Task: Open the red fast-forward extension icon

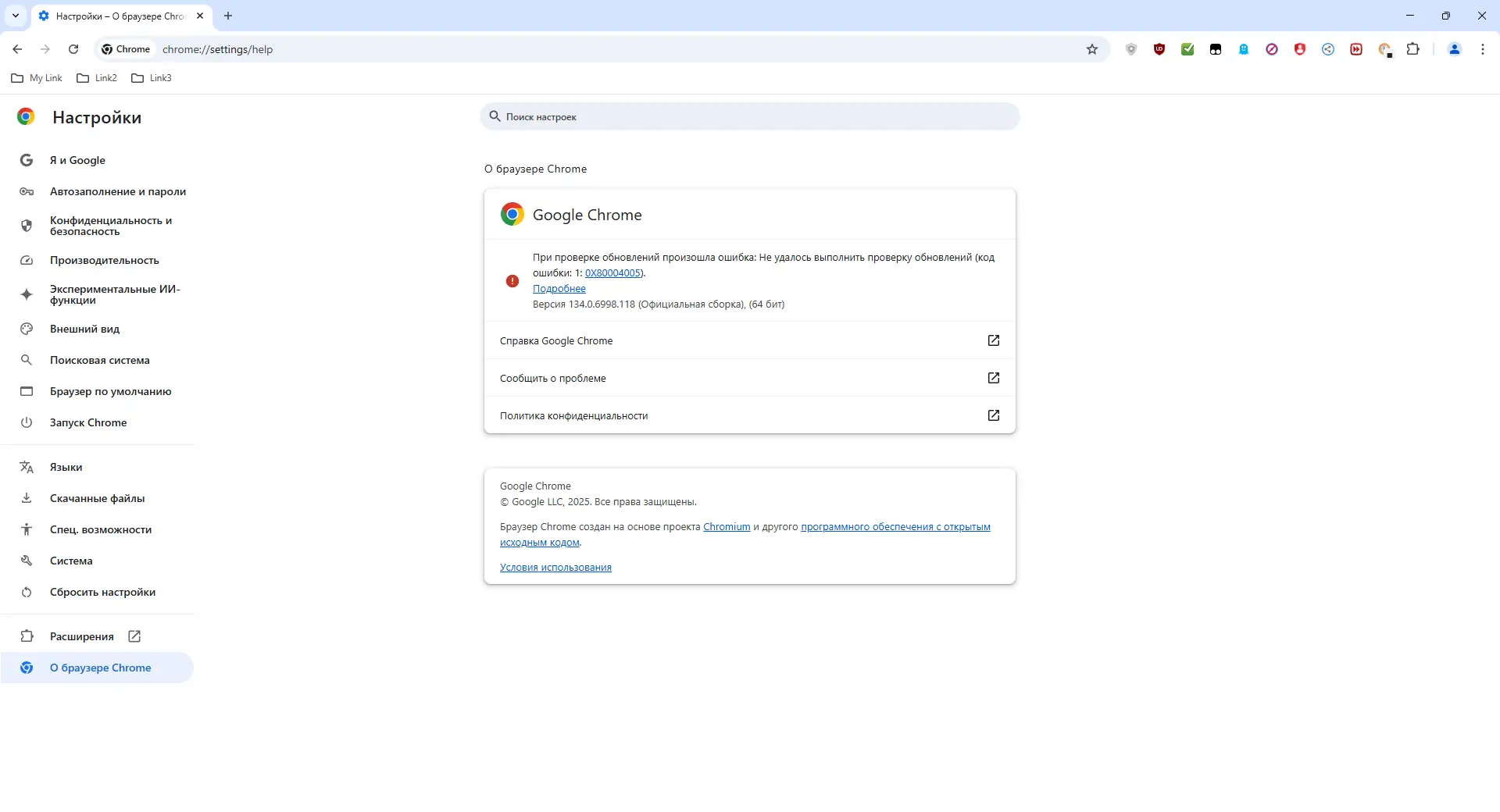Action: click(x=1356, y=49)
